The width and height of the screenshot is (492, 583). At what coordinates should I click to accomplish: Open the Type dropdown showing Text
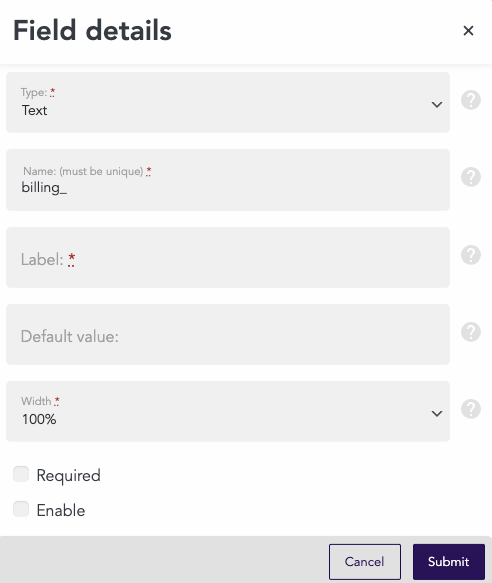click(x=228, y=102)
